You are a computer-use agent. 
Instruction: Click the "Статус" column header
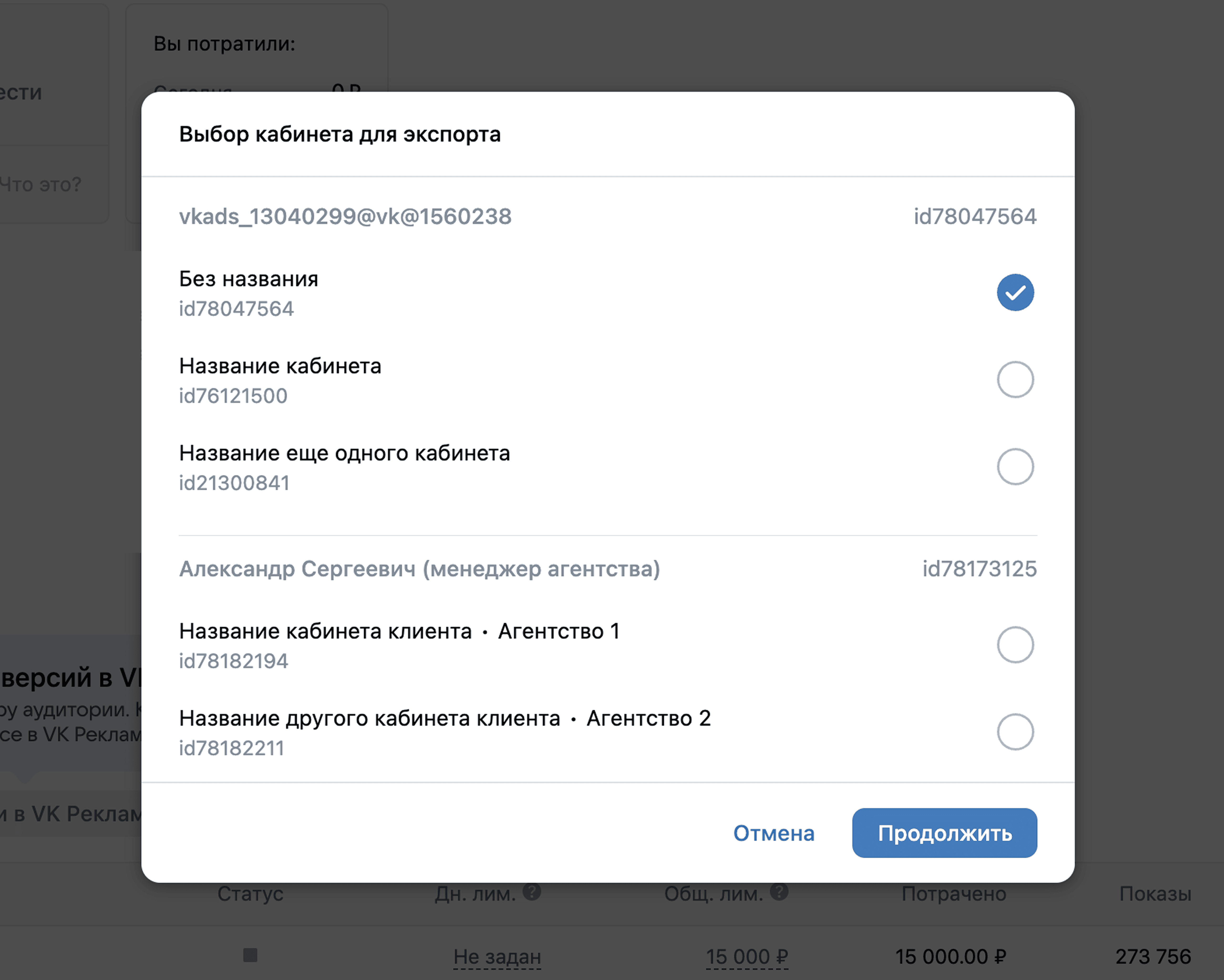pyautogui.click(x=250, y=894)
